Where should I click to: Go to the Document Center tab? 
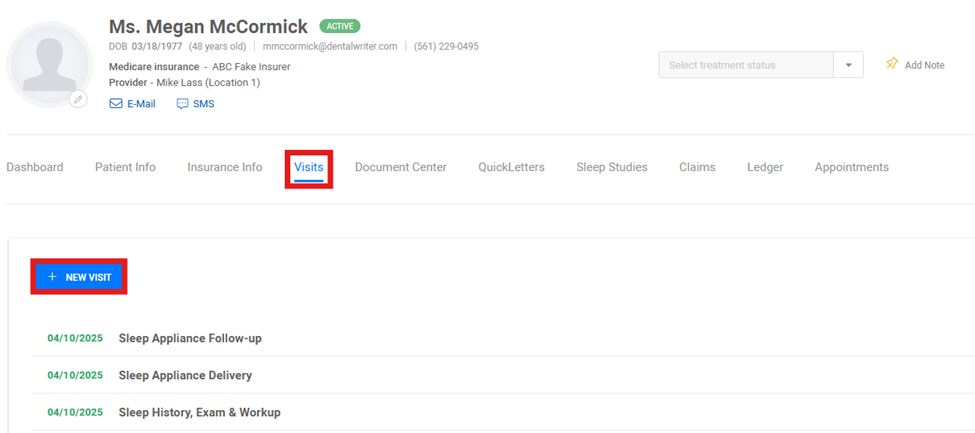[x=400, y=167]
